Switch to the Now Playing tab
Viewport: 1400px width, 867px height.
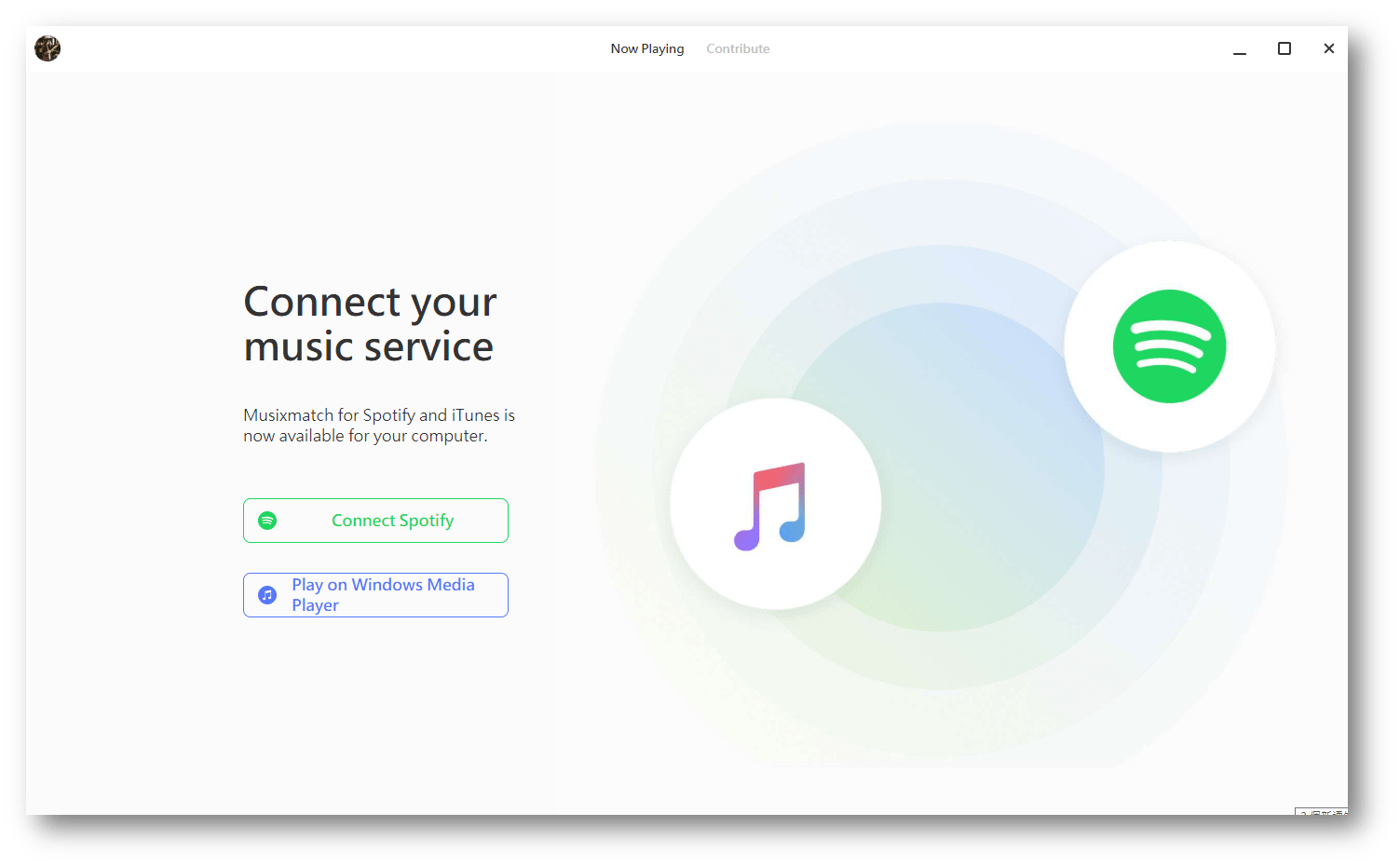click(x=647, y=48)
